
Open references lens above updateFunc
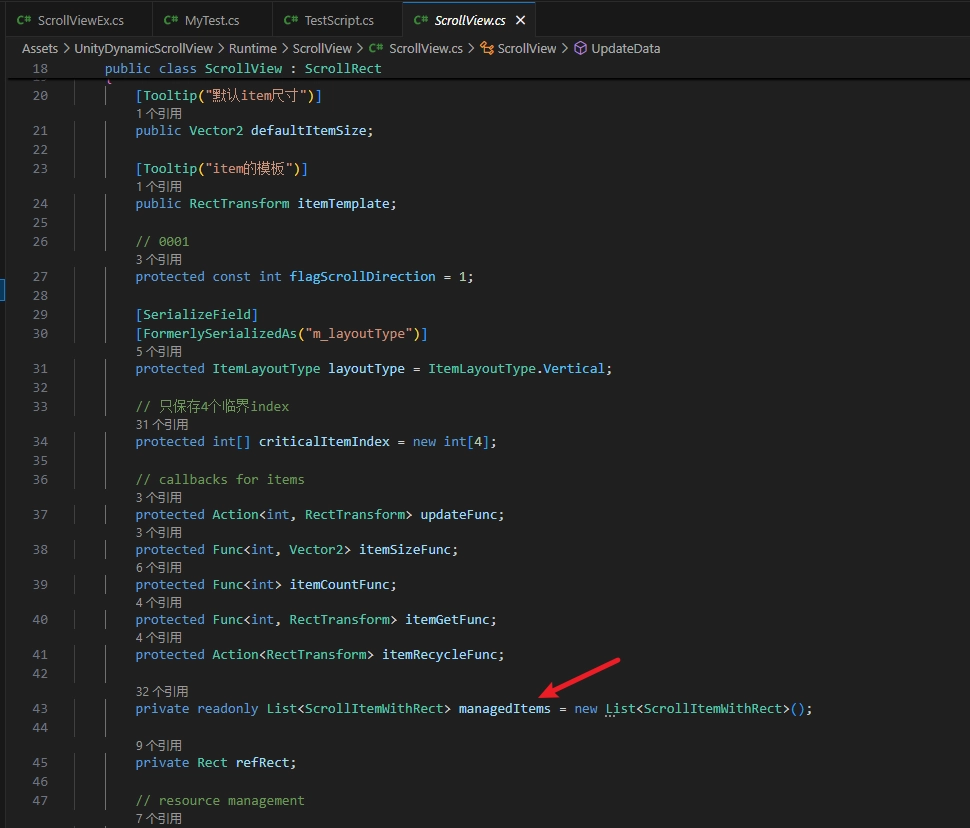pyautogui.click(x=159, y=498)
